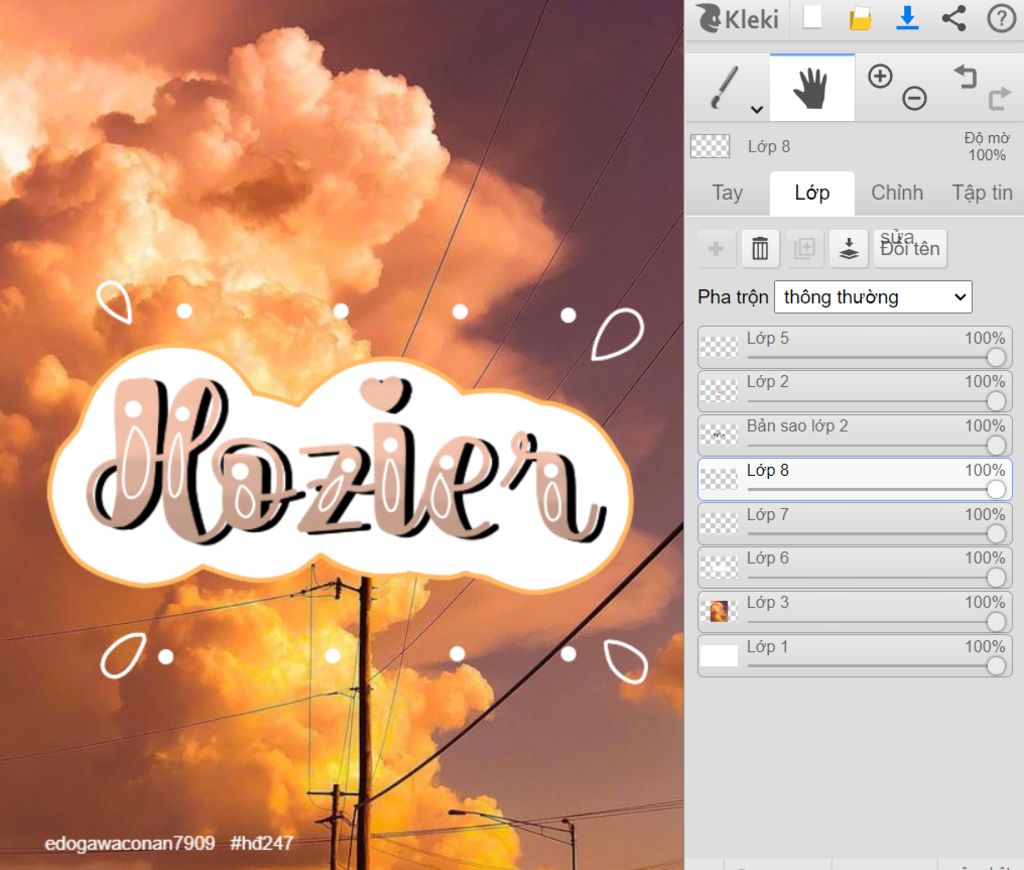Image resolution: width=1024 pixels, height=870 pixels.
Task: Undo the last action
Action: [x=965, y=76]
